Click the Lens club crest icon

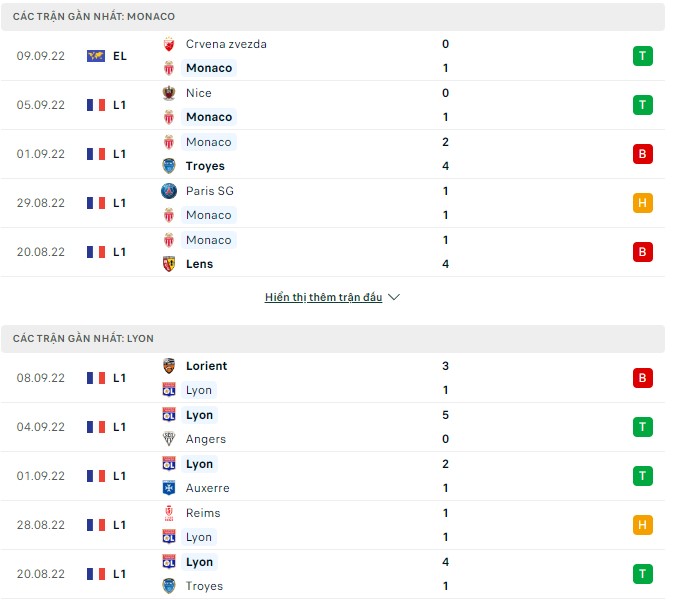pos(169,264)
